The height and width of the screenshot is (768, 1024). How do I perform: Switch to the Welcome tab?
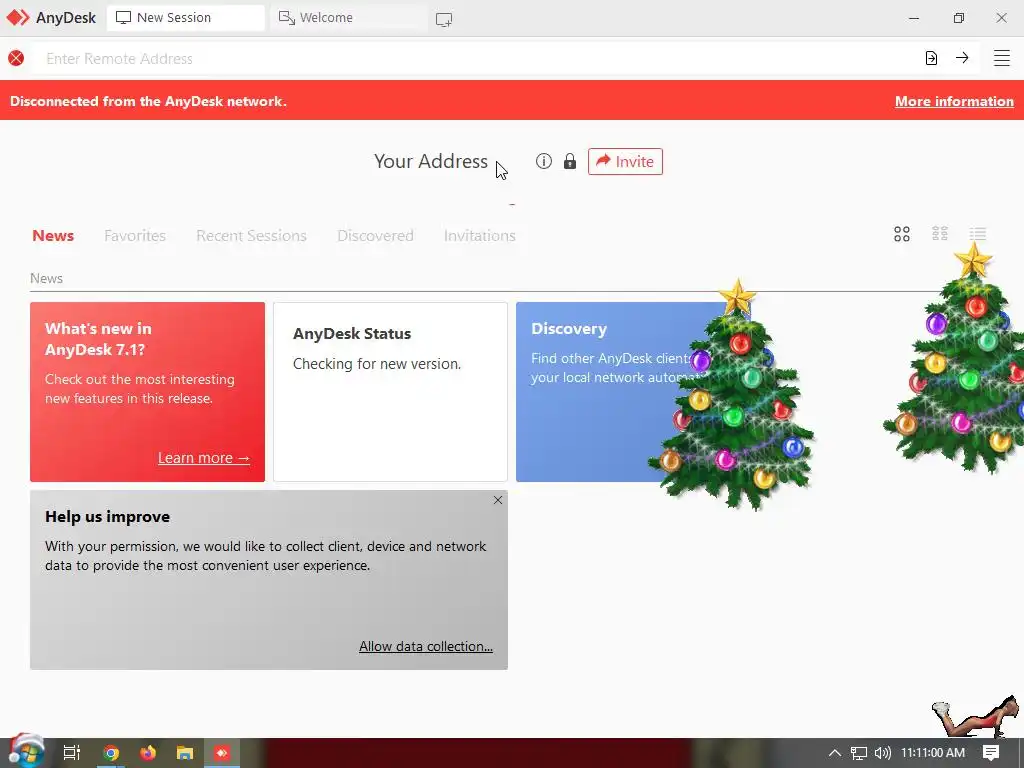point(348,18)
